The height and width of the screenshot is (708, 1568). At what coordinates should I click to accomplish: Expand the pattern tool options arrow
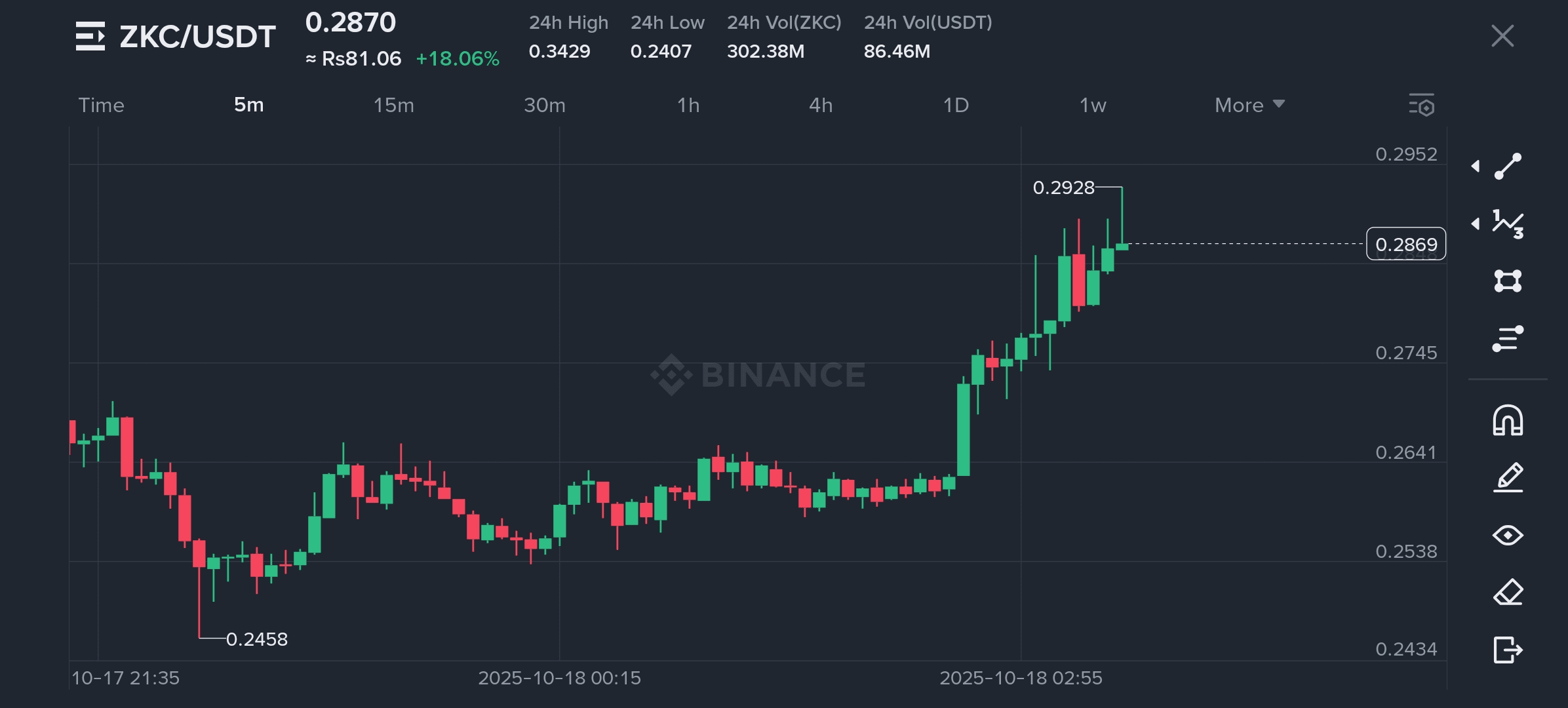[x=1476, y=224]
